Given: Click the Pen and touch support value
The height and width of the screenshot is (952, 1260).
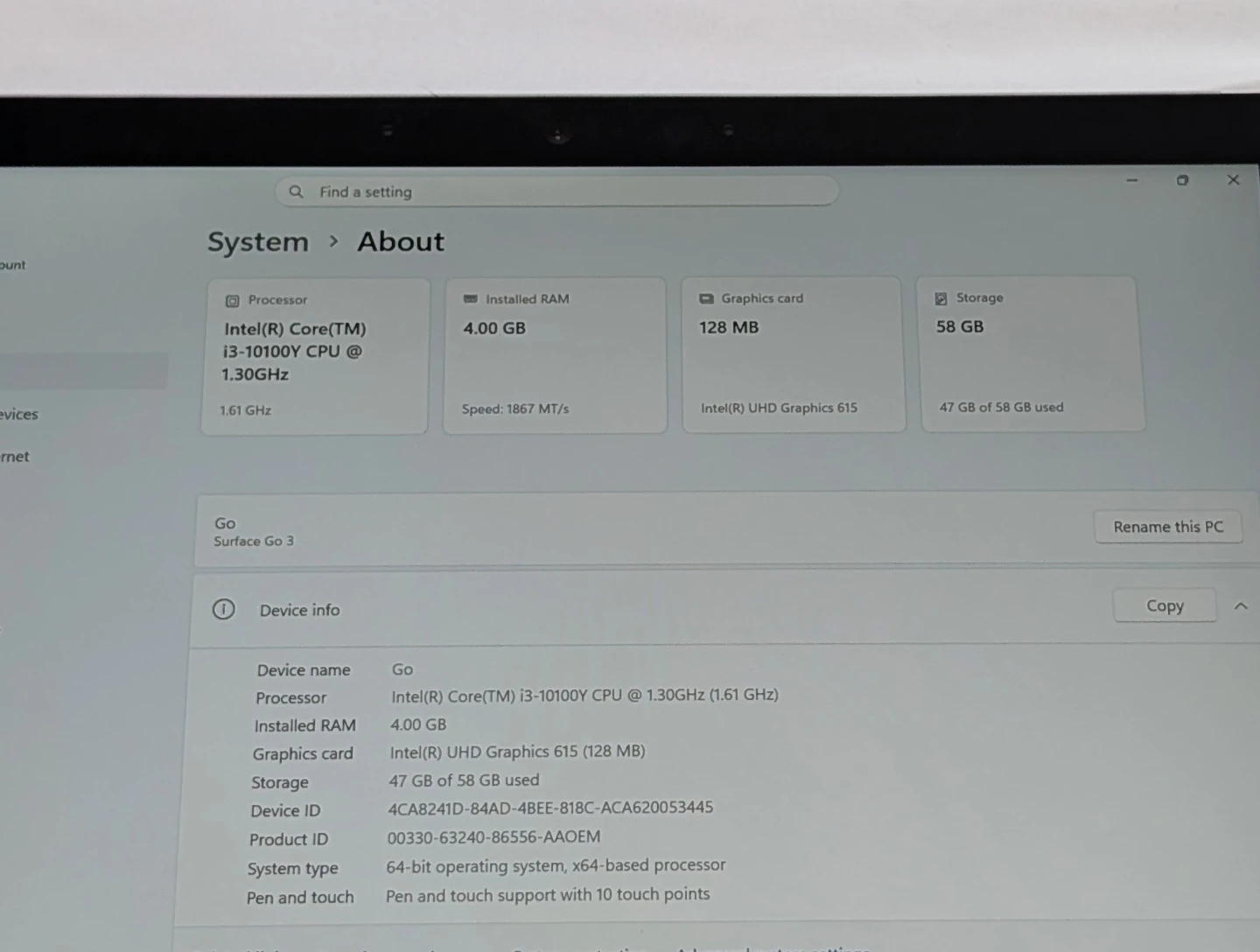Looking at the screenshot, I should click(x=548, y=895).
